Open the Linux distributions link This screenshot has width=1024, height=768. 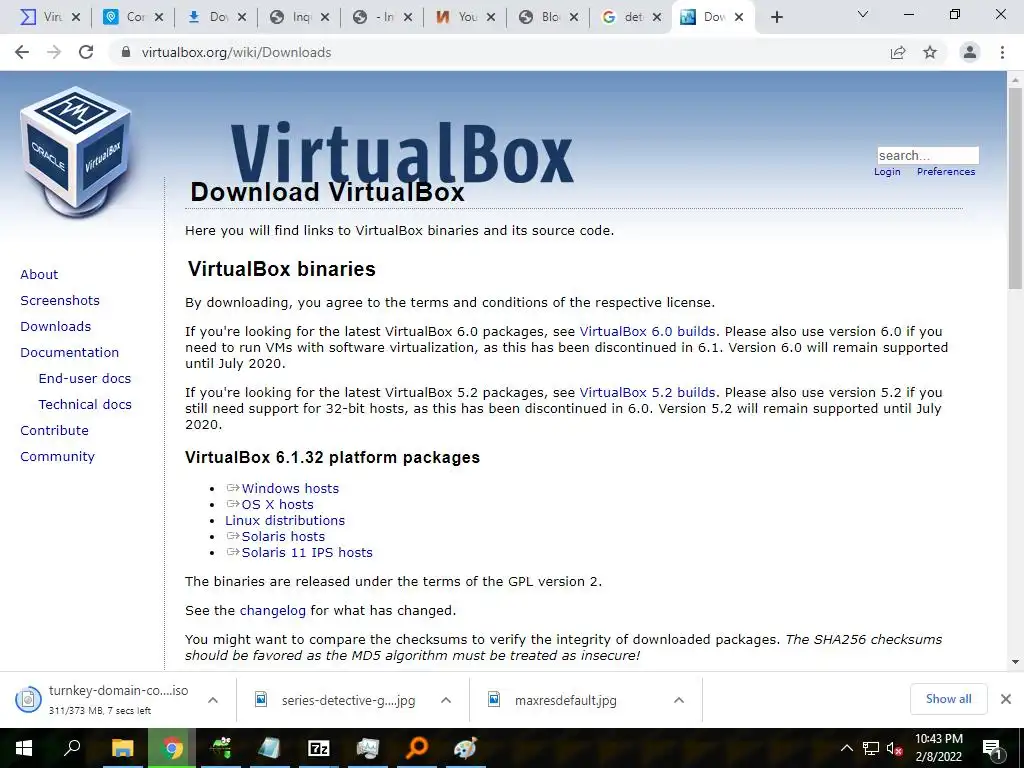(285, 520)
